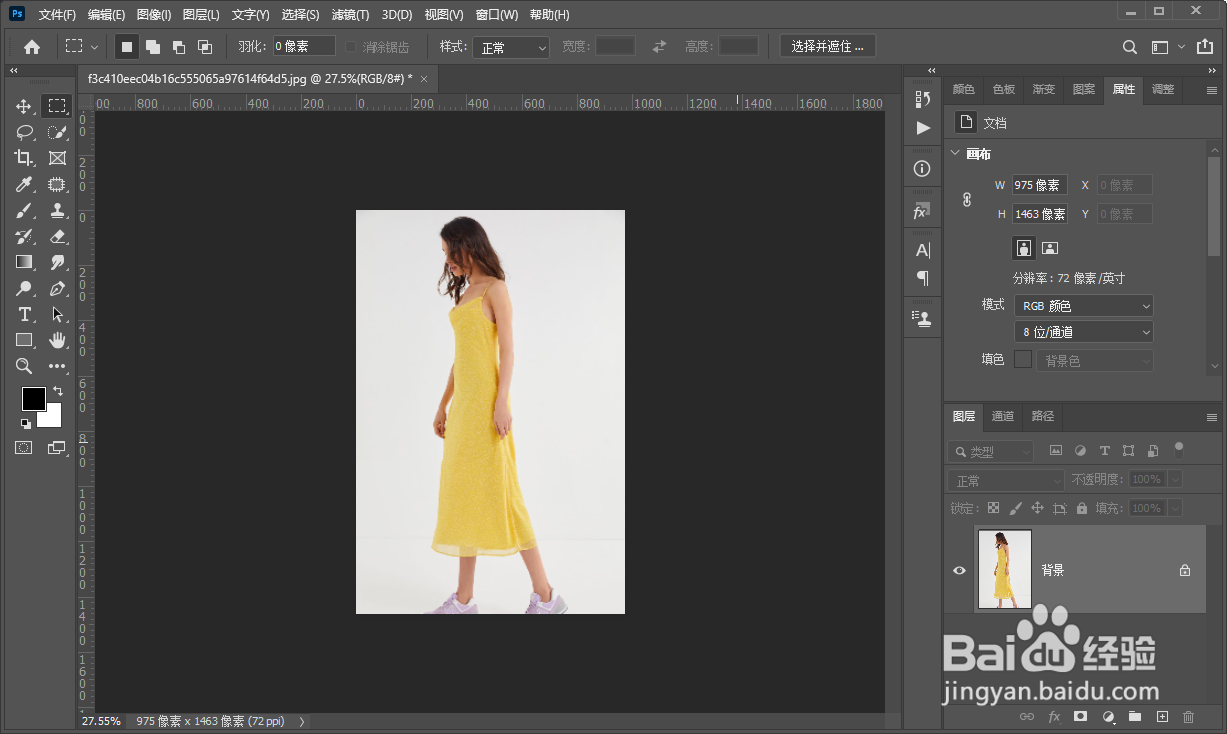Select the Crop tool
Viewport: 1227px width, 734px height.
24,158
